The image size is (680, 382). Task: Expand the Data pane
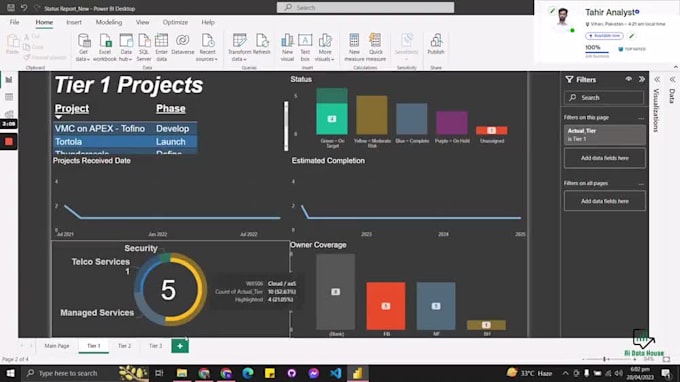point(672,79)
